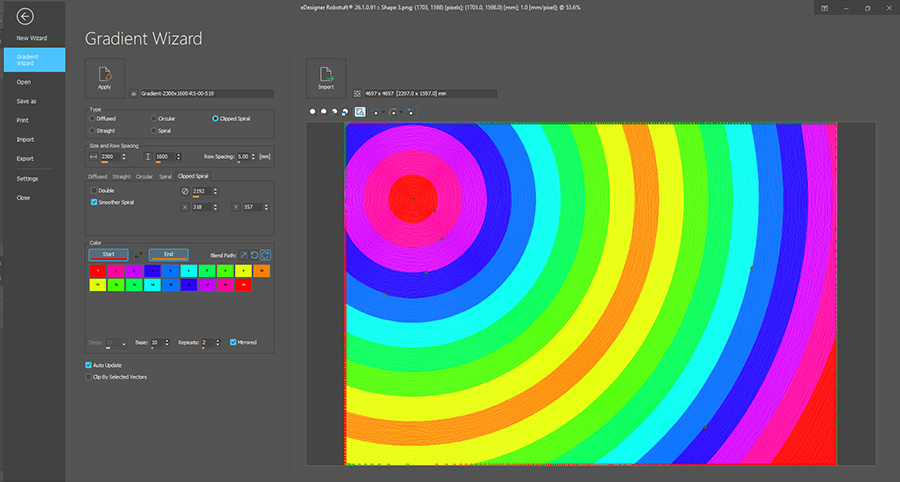The width and height of the screenshot is (900, 482).
Task: Select the Spiral type radio button
Action: coord(153,131)
